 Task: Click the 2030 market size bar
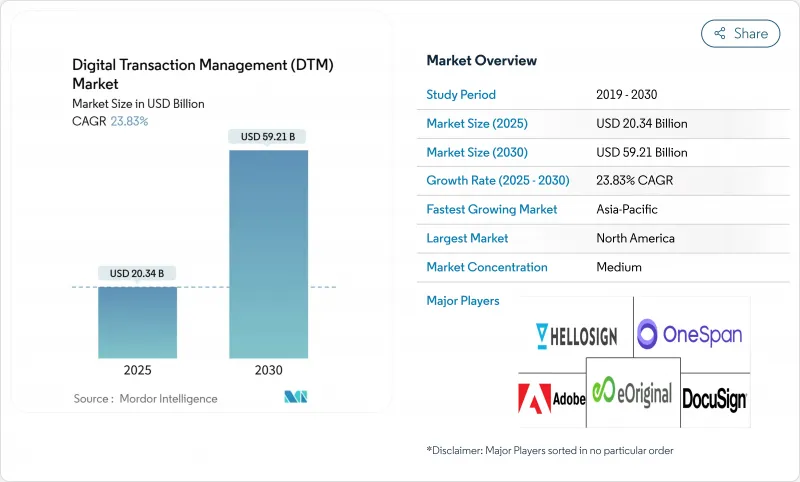click(268, 254)
